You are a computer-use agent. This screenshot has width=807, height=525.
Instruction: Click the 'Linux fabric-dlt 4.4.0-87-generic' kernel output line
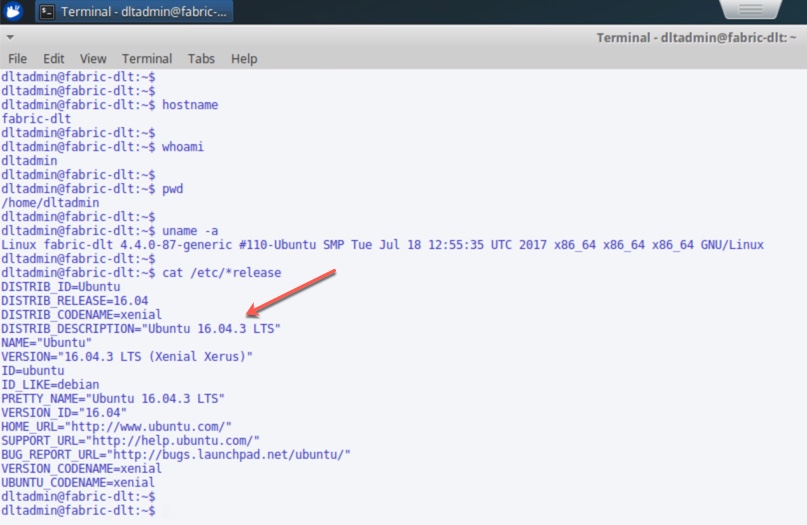[382, 244]
